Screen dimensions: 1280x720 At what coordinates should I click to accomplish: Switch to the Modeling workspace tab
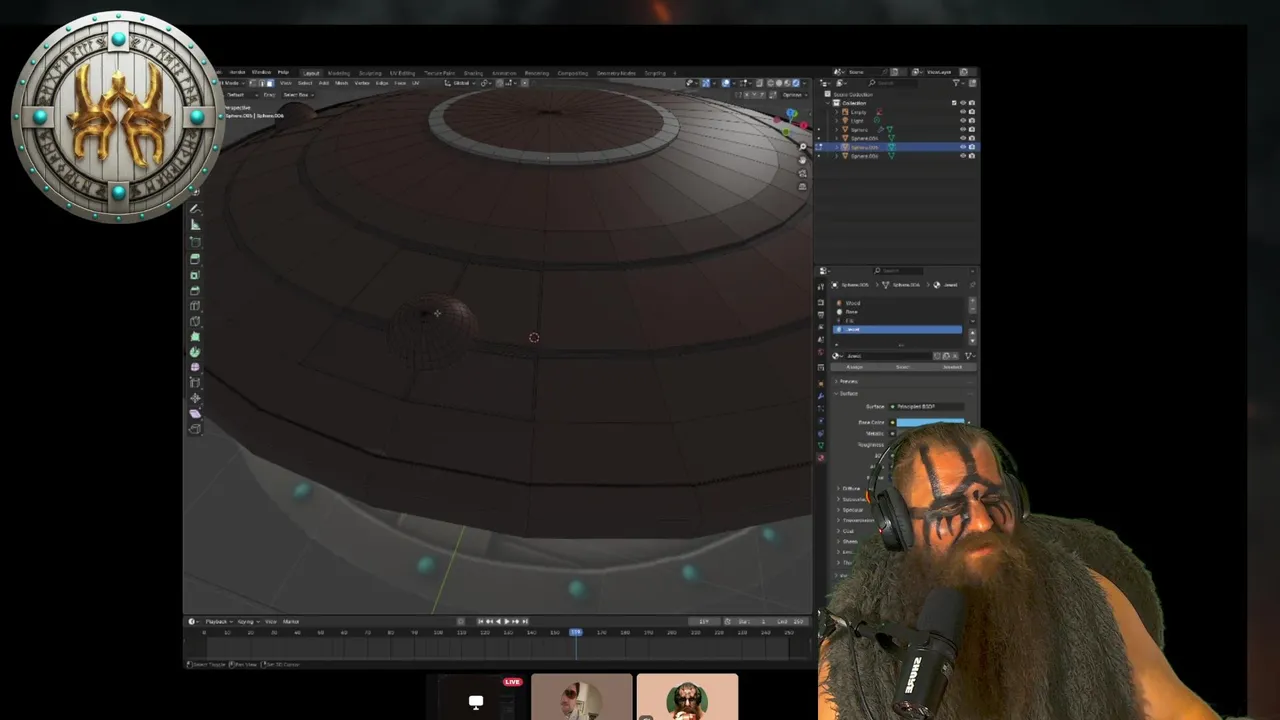pos(339,73)
